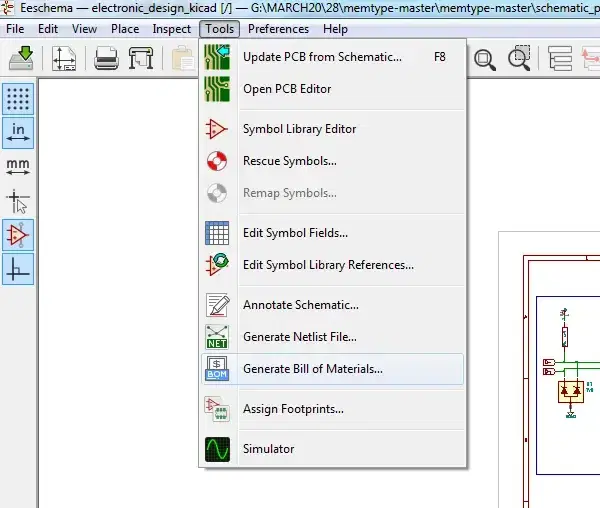Click the Open PCB Editor icon

[217, 89]
